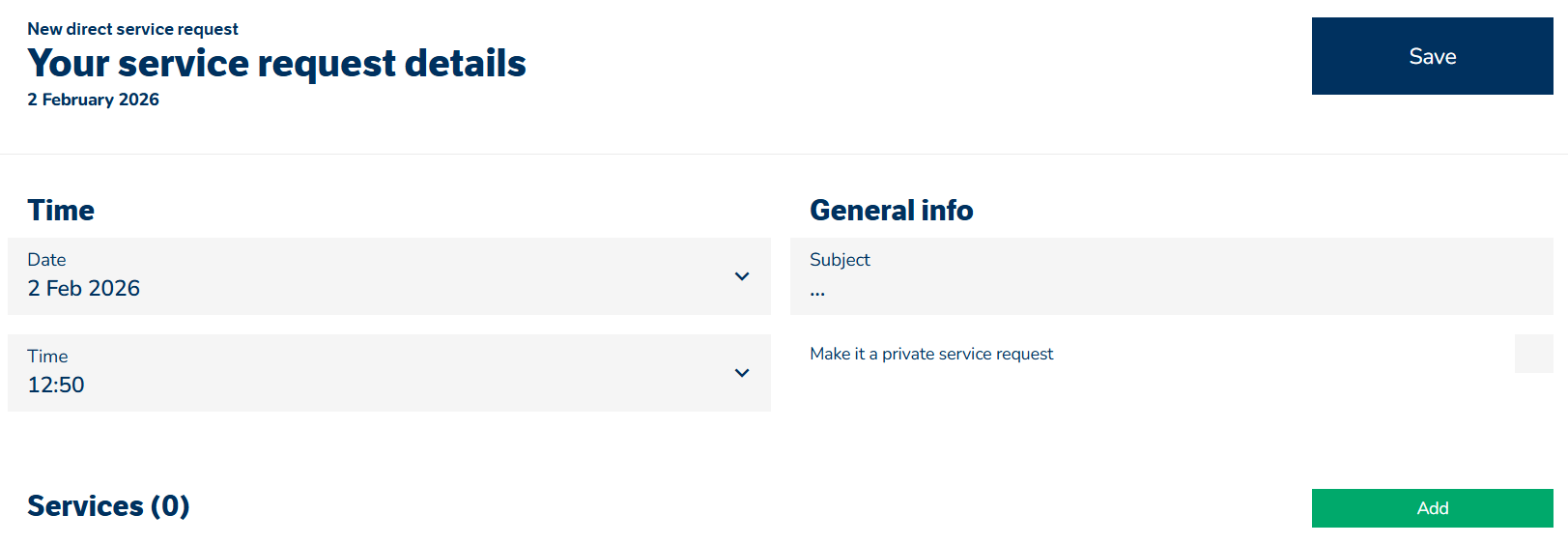Click the "2 February 2026" header date

tap(93, 100)
